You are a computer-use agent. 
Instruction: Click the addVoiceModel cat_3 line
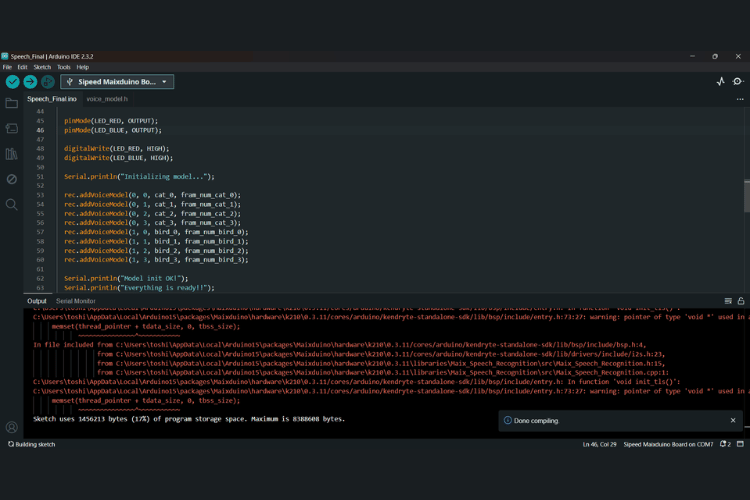[x=153, y=222]
